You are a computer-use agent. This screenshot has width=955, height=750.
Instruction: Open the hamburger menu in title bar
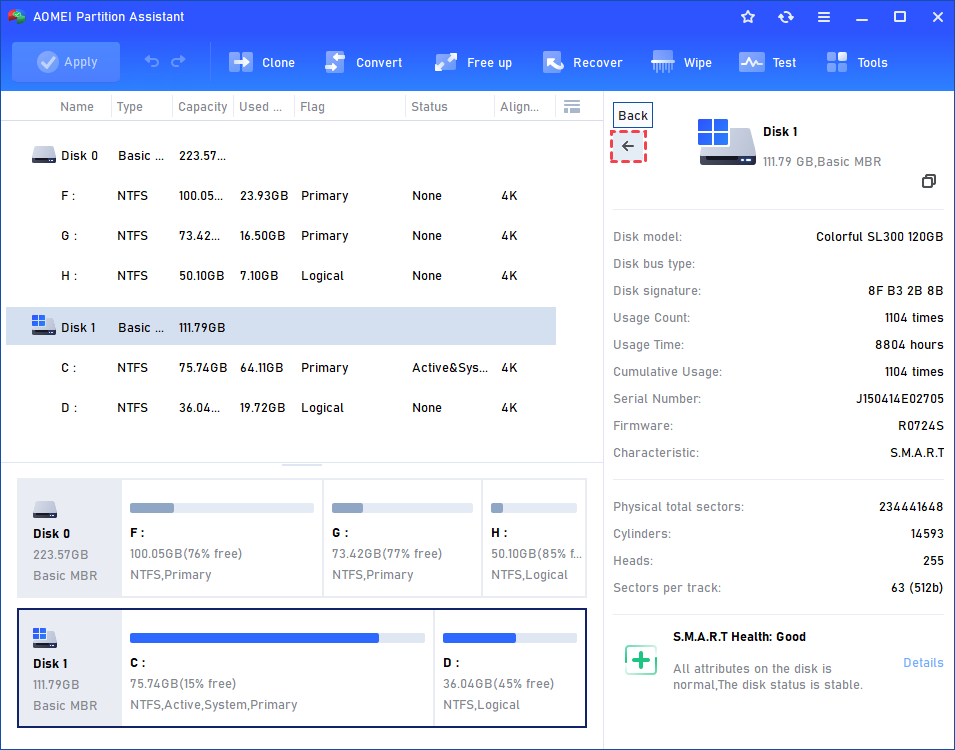pos(823,17)
